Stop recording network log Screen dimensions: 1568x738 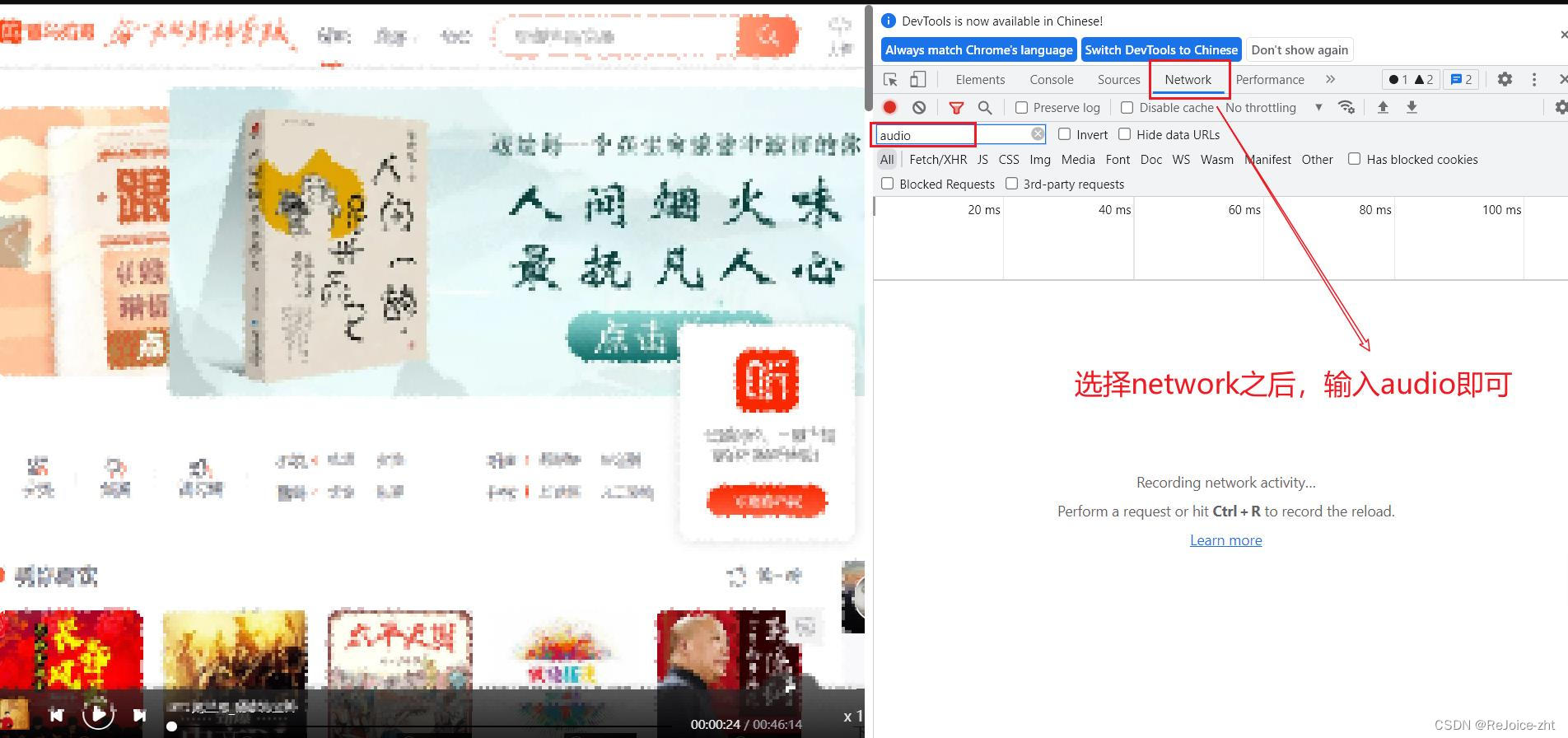pyautogui.click(x=890, y=107)
